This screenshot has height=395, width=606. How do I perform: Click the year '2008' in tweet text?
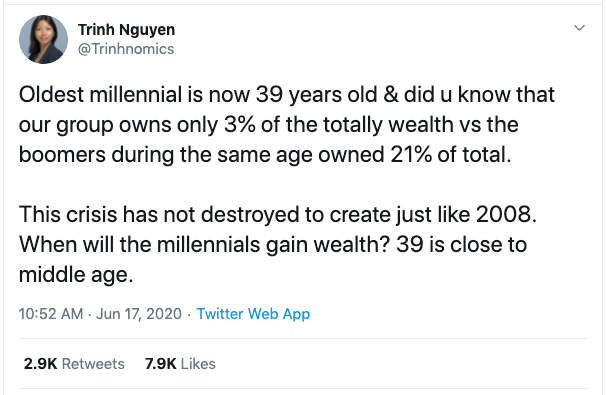pyautogui.click(x=504, y=215)
